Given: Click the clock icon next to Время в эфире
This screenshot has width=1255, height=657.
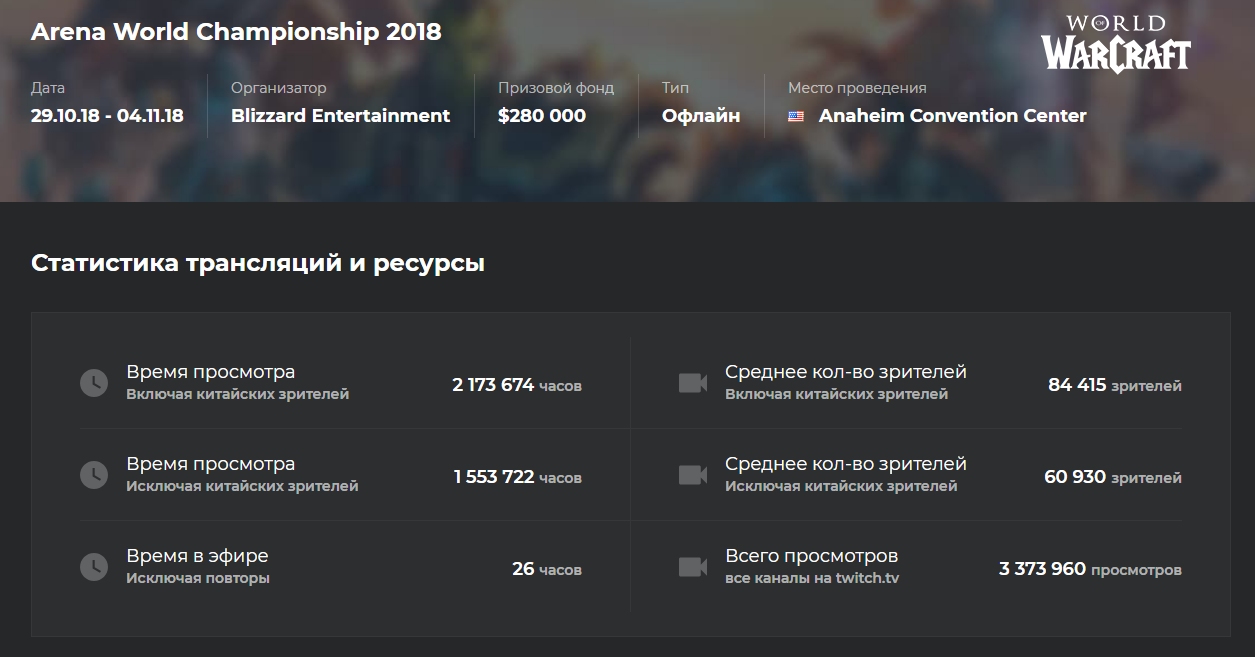Looking at the screenshot, I should tap(93, 567).
